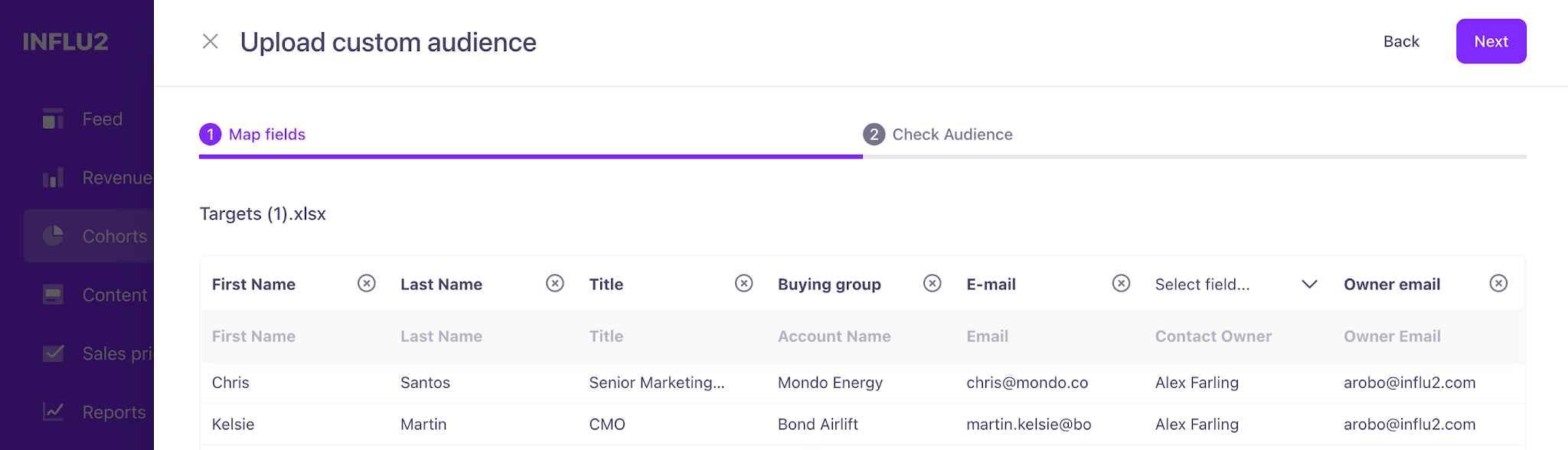1568x450 pixels.
Task: Click the step 1 number badge
Action: click(211, 134)
